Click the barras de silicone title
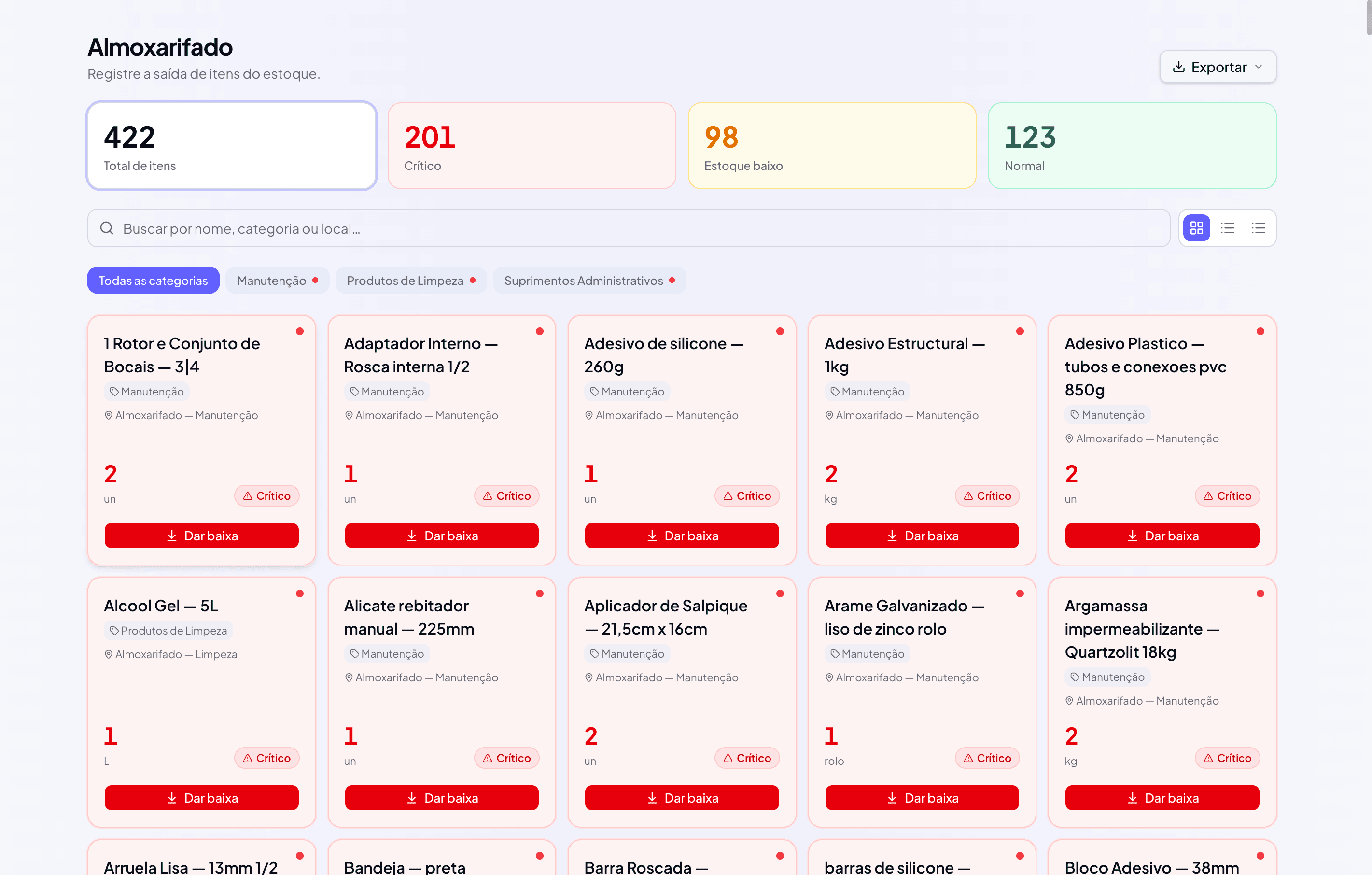The image size is (1372, 875). [x=897, y=868]
